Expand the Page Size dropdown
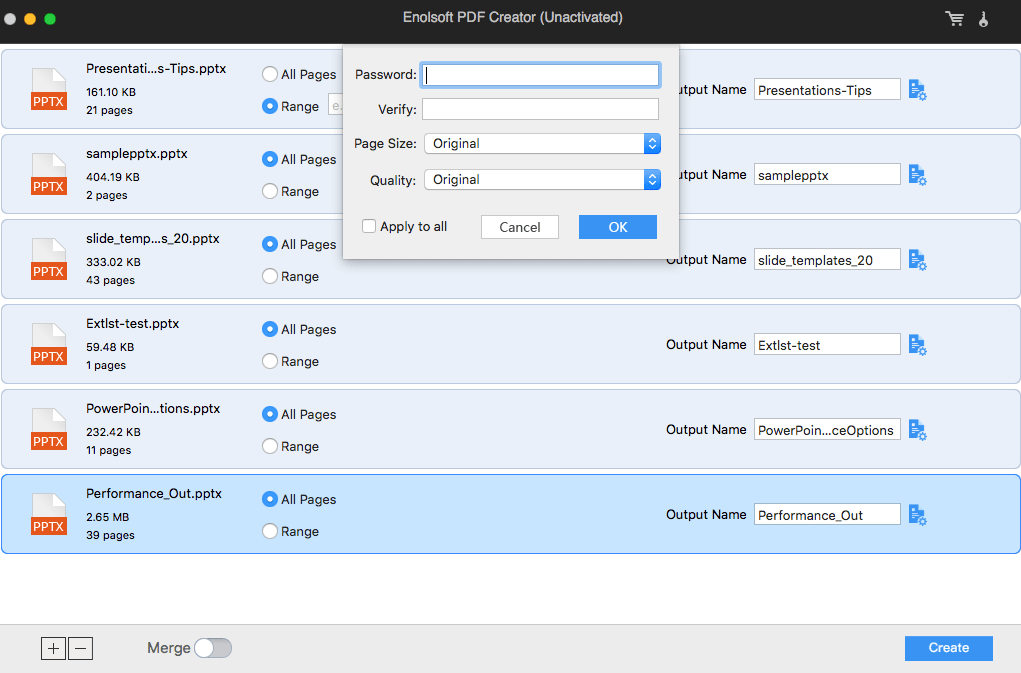This screenshot has height=673, width=1021. pyautogui.click(x=542, y=144)
